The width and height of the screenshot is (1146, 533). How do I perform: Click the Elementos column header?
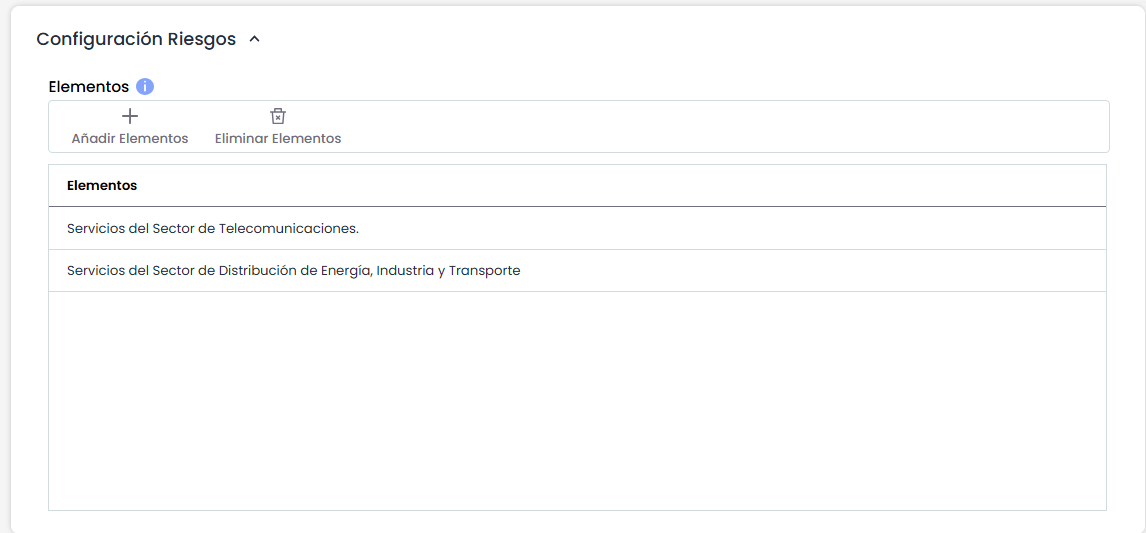[102, 186]
